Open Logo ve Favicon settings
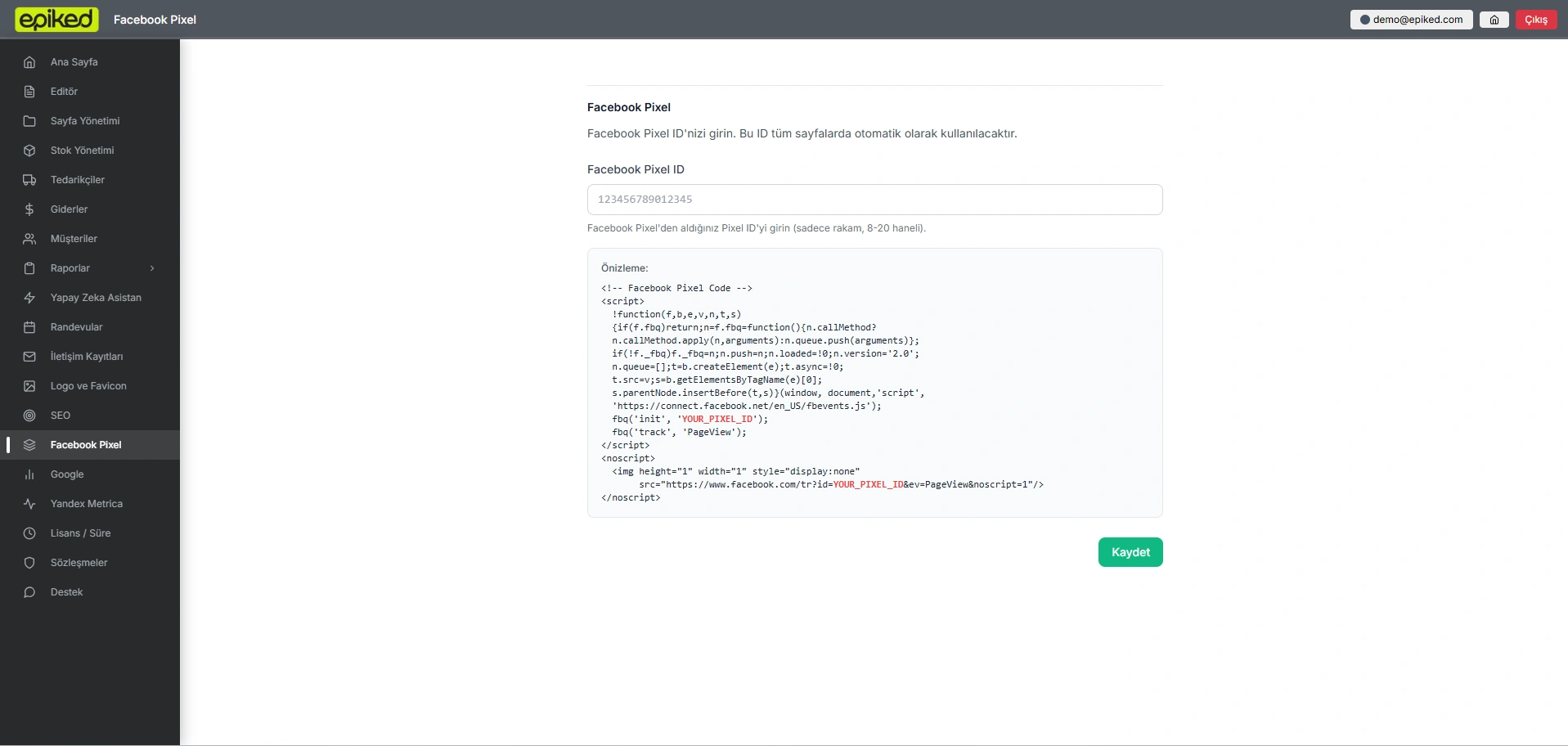 (88, 386)
